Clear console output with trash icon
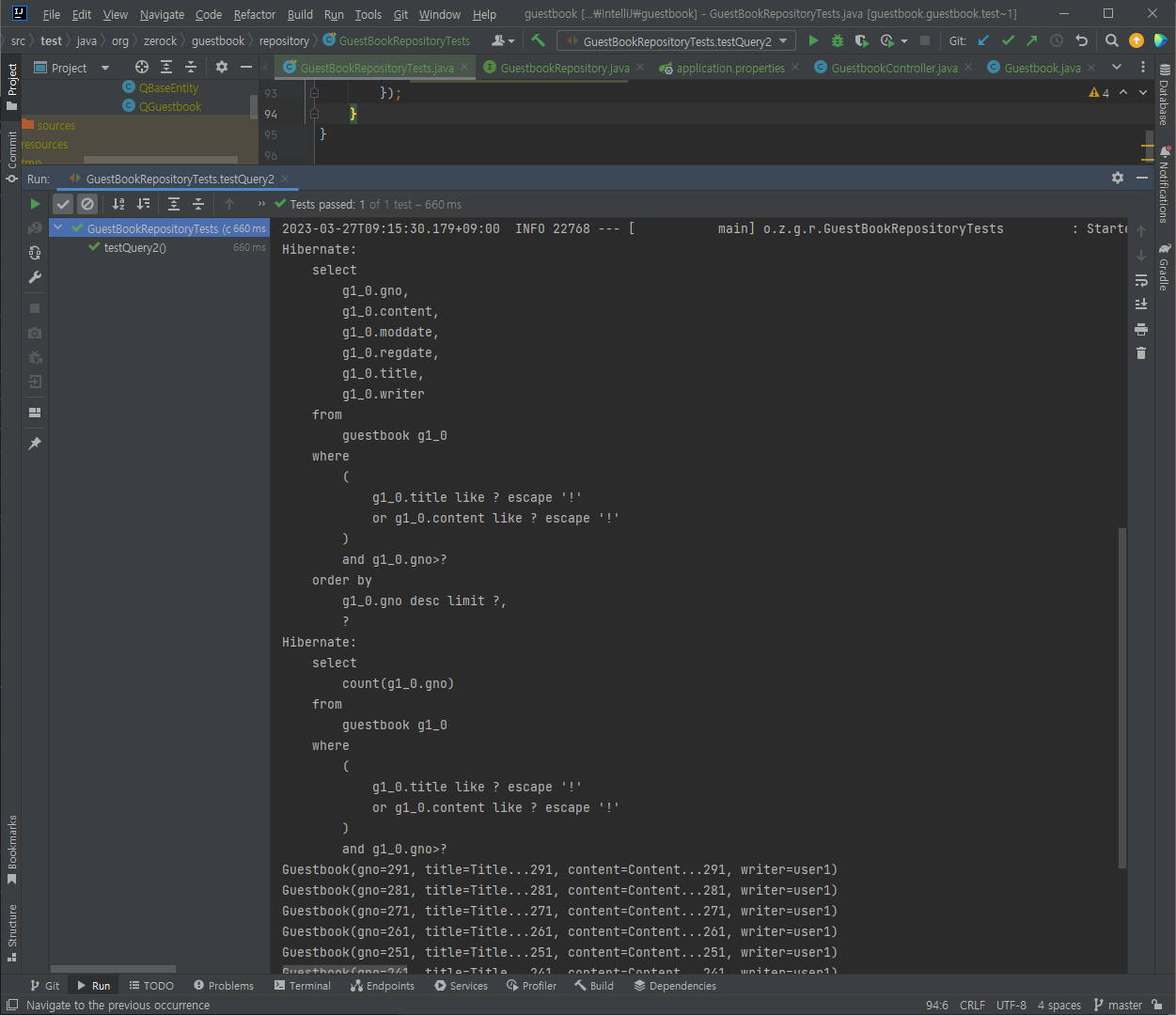1176x1015 pixels. tap(1141, 353)
